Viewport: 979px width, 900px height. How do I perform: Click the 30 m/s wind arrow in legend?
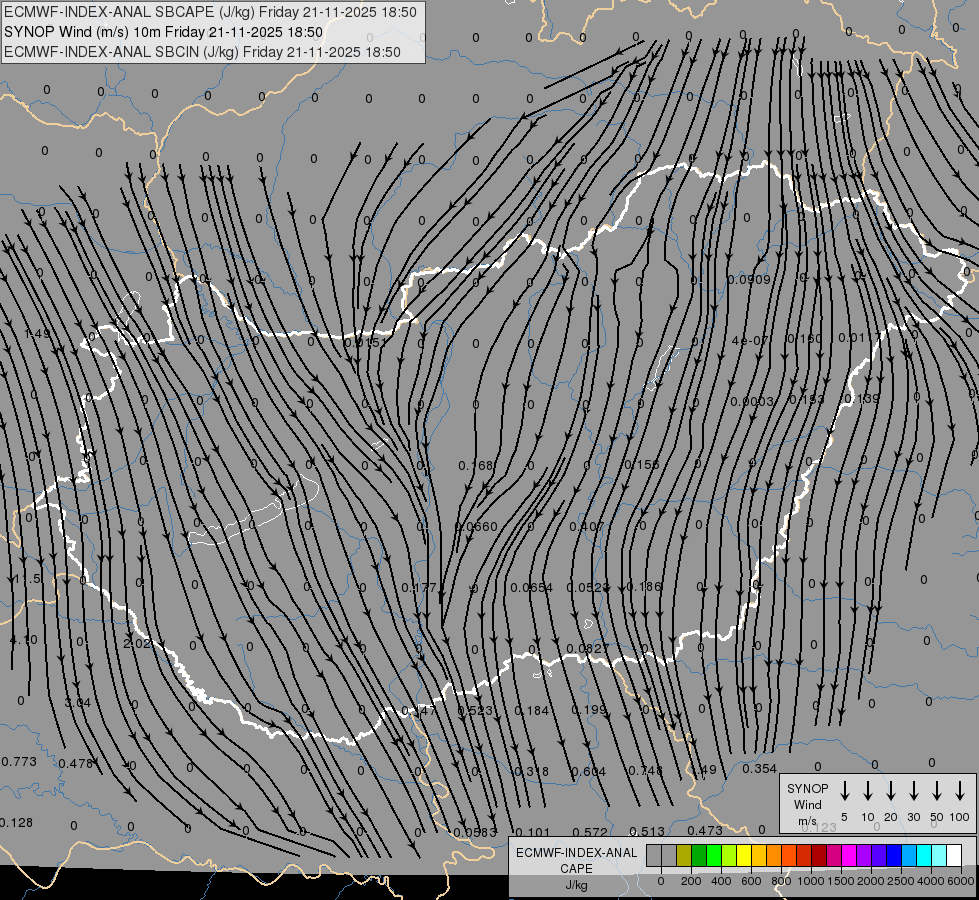click(x=914, y=791)
